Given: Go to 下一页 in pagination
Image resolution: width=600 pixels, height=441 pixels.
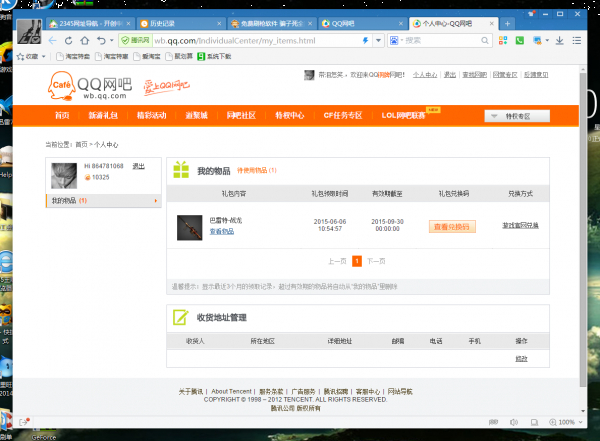Looking at the screenshot, I should pyautogui.click(x=376, y=261).
